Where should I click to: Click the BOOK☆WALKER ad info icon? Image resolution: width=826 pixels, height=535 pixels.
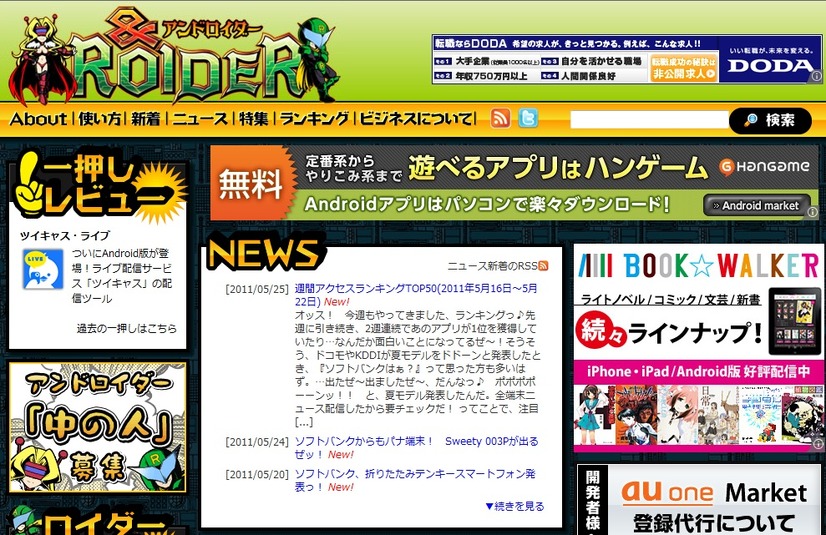point(818,444)
